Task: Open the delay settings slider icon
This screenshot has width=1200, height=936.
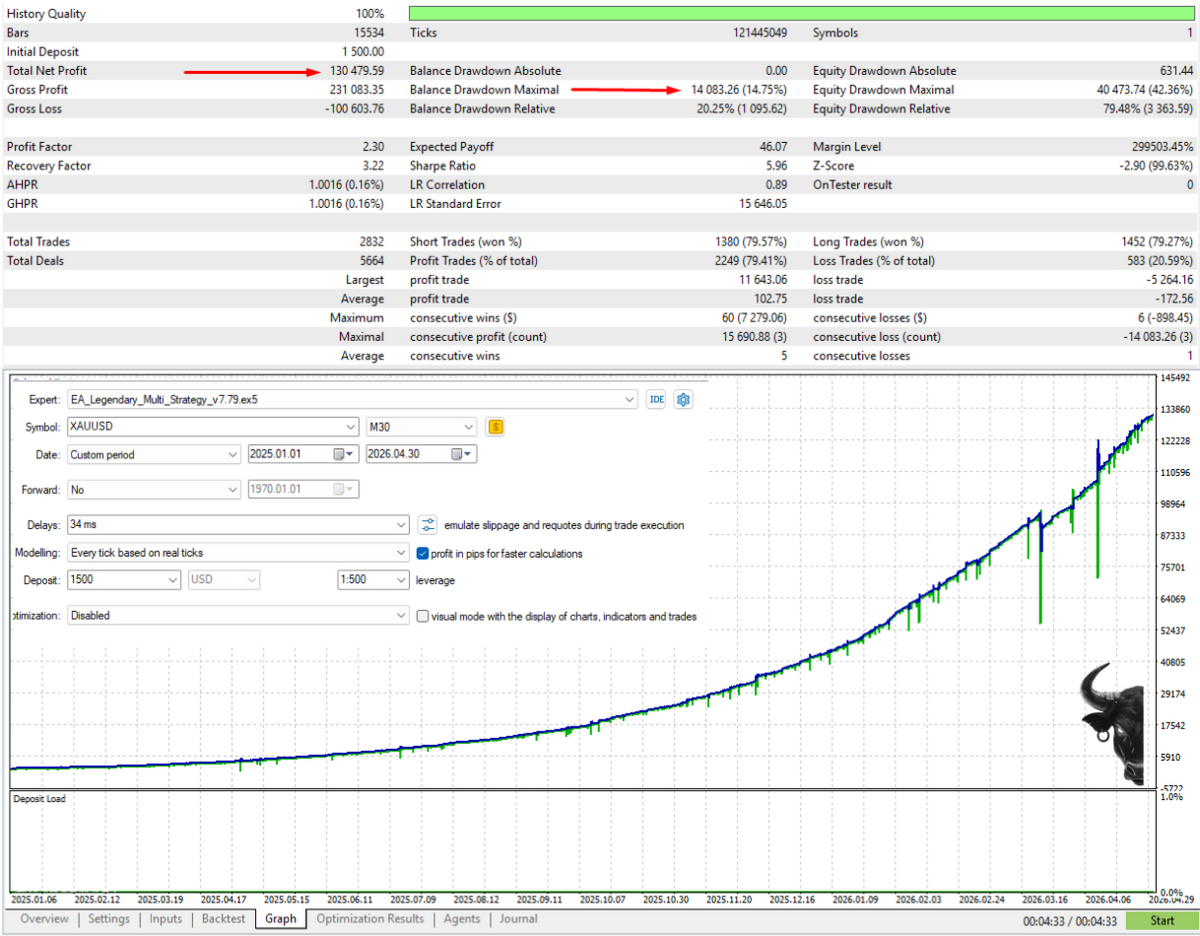Action: (x=427, y=525)
